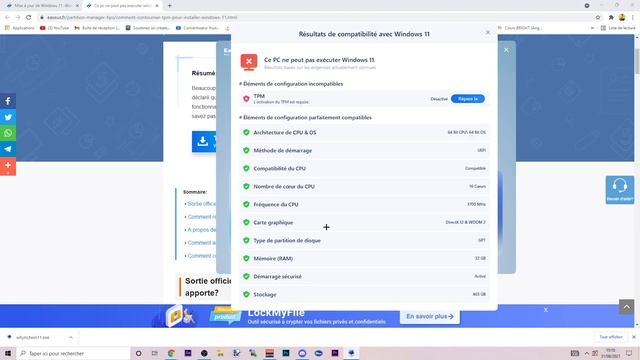Screen dimensions: 640x360
Task: Click green shield next to Architecture de CPU & OS
Action: (x=246, y=132)
